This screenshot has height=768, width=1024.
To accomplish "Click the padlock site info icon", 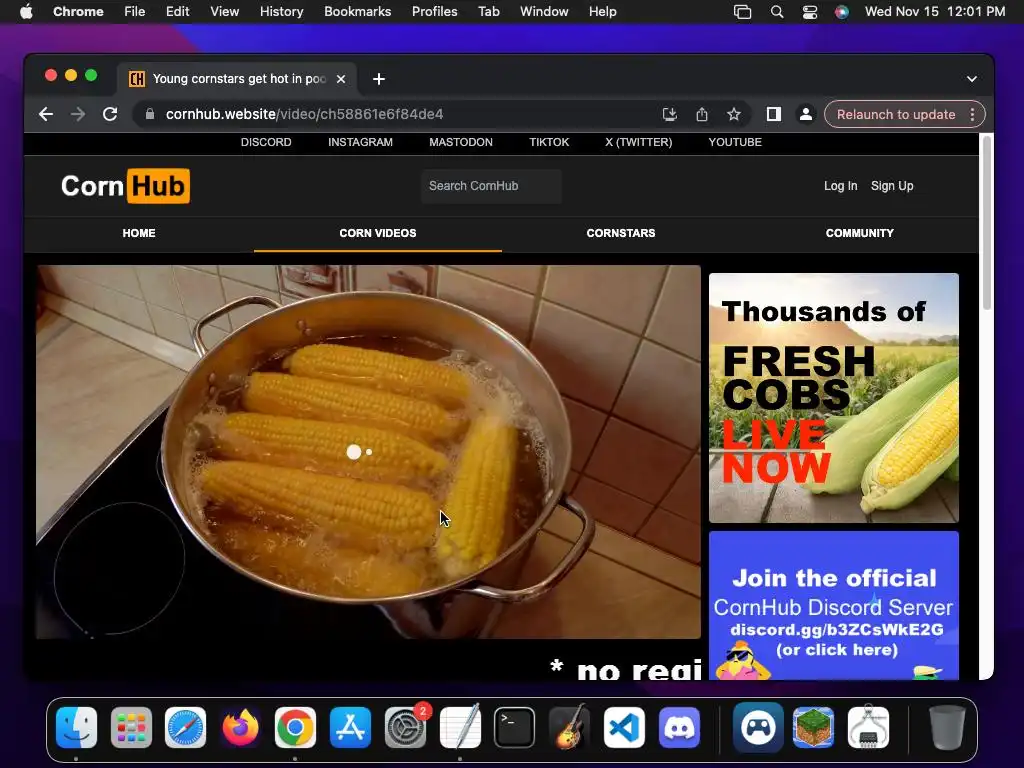I will [150, 114].
